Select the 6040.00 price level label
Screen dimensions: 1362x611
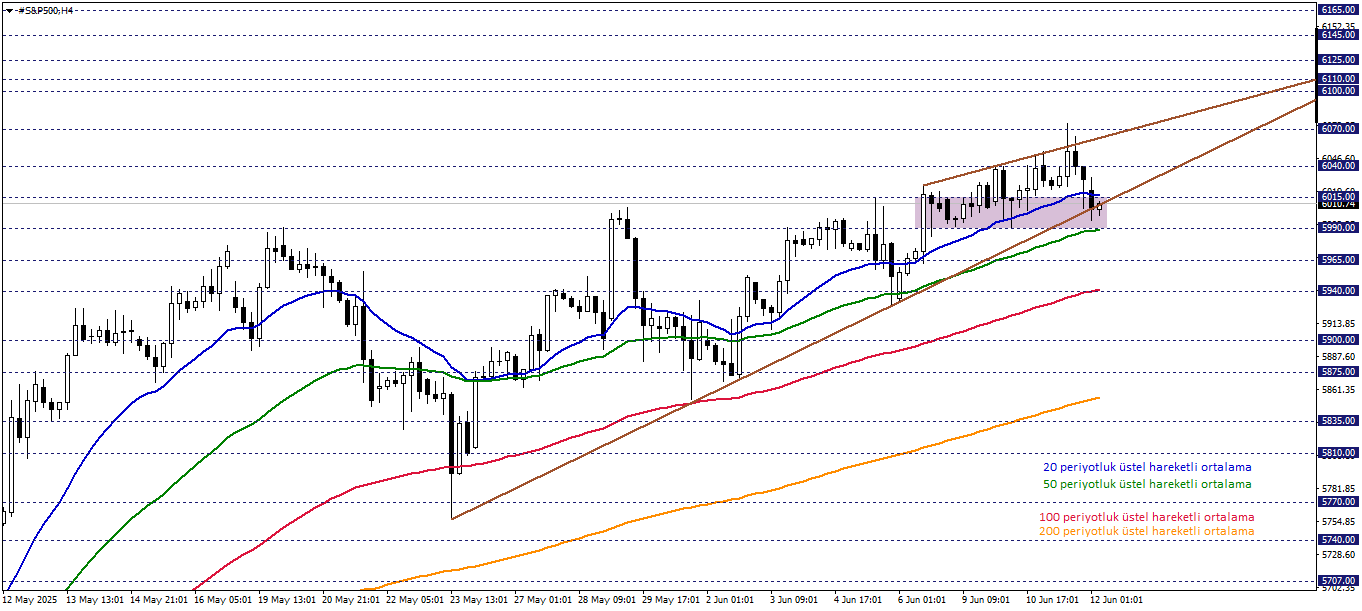(1338, 166)
